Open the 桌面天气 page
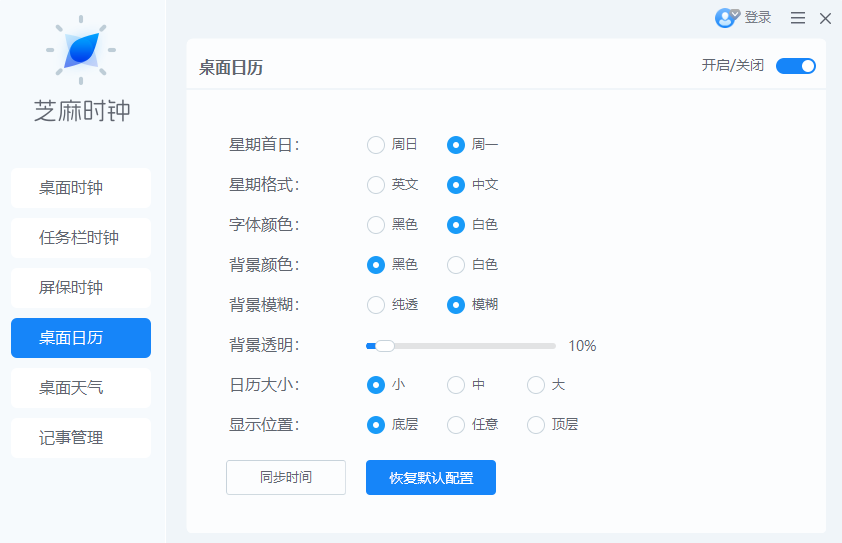This screenshot has width=842, height=543. point(81,388)
